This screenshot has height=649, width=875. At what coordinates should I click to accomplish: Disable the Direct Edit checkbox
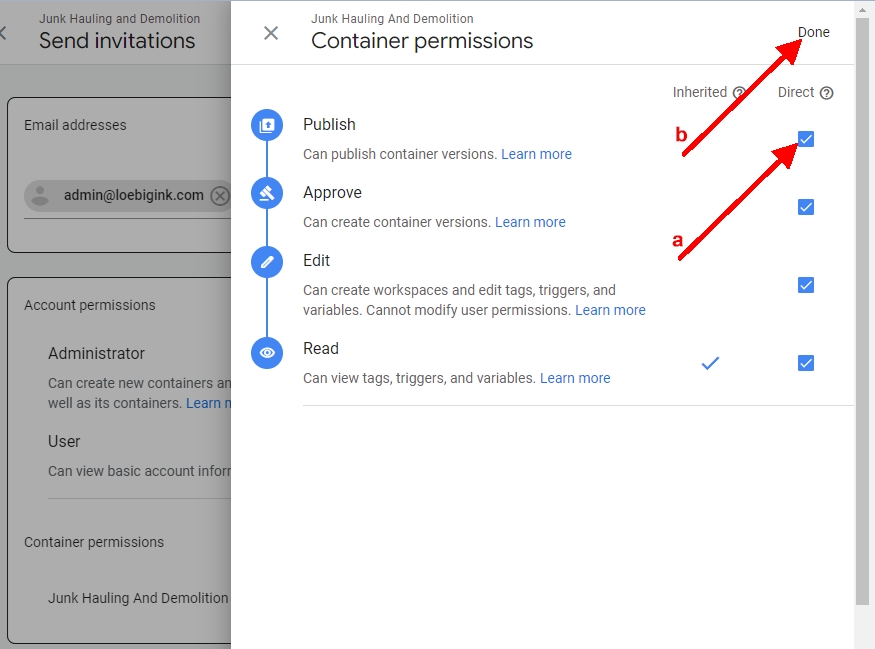pyautogui.click(x=806, y=285)
